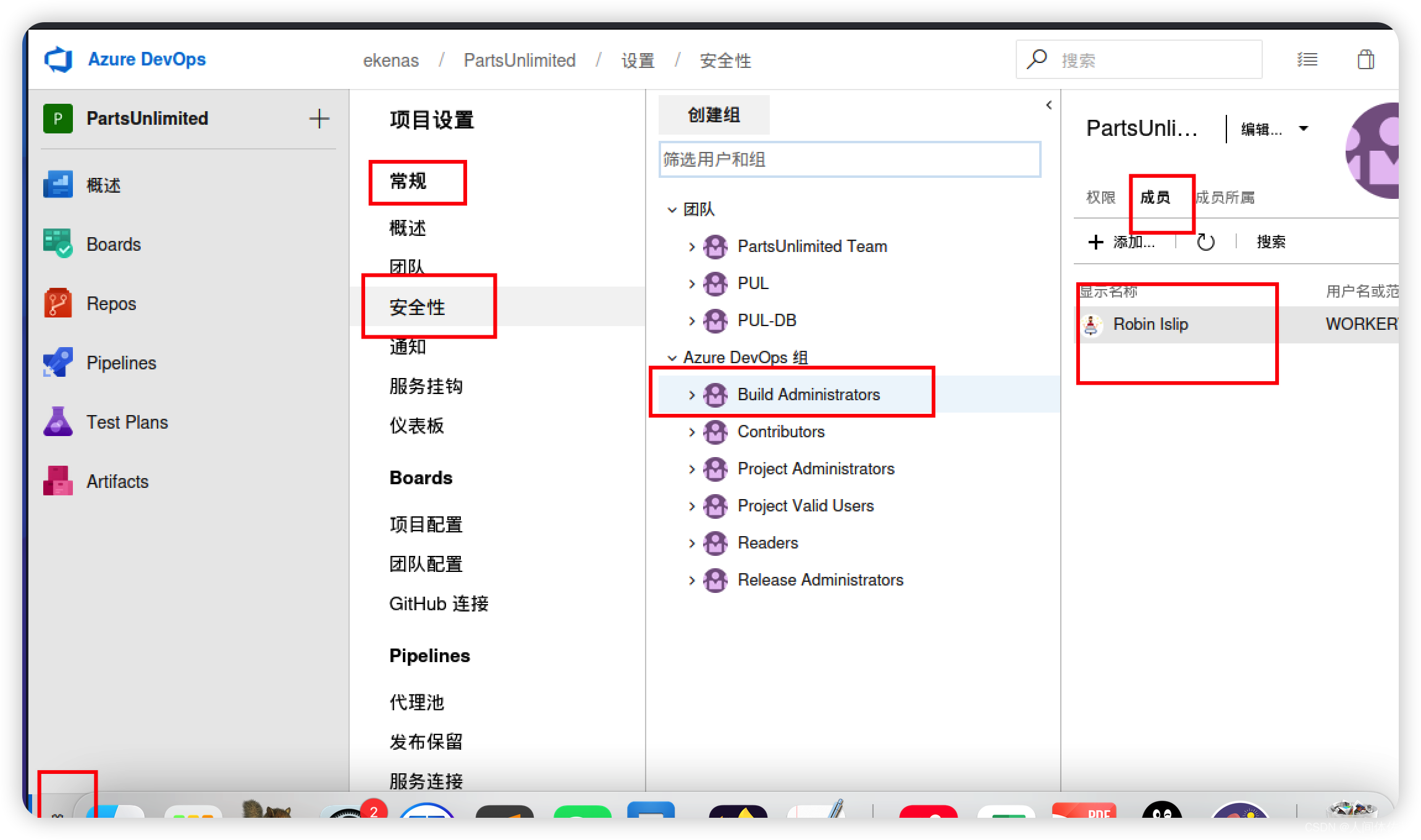1421x840 pixels.
Task: Open the work items list icon in header
Action: point(1307,59)
